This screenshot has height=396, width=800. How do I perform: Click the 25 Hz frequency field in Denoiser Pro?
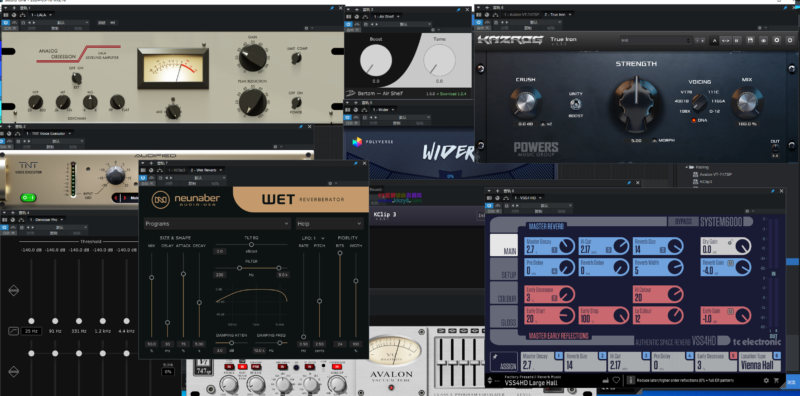[x=31, y=331]
